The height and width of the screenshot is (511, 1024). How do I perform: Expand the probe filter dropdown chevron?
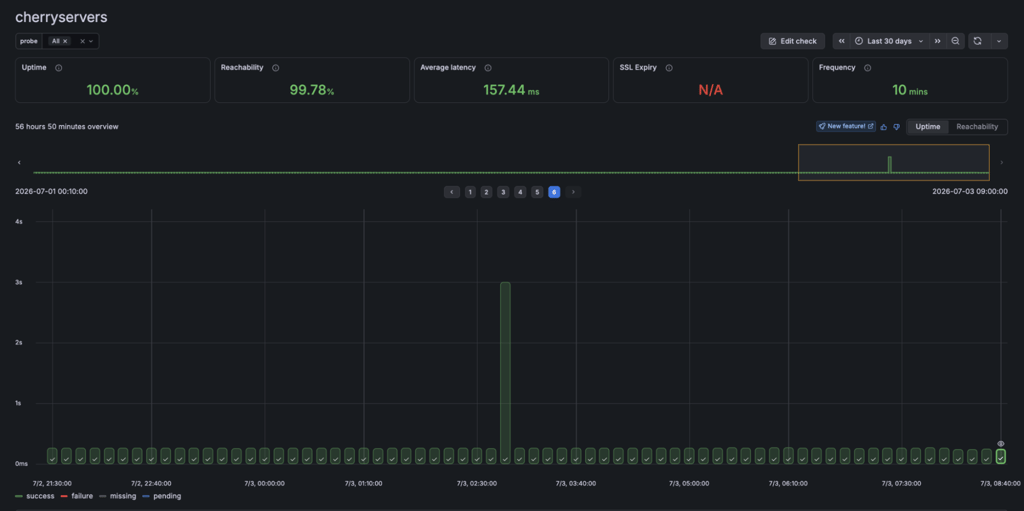91,41
